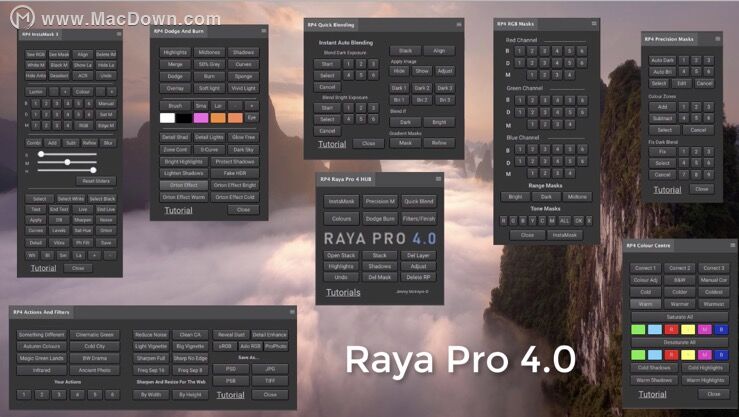Open the Tutorial link in InstaMask panel
This screenshot has height=417, width=739.
coord(43,268)
